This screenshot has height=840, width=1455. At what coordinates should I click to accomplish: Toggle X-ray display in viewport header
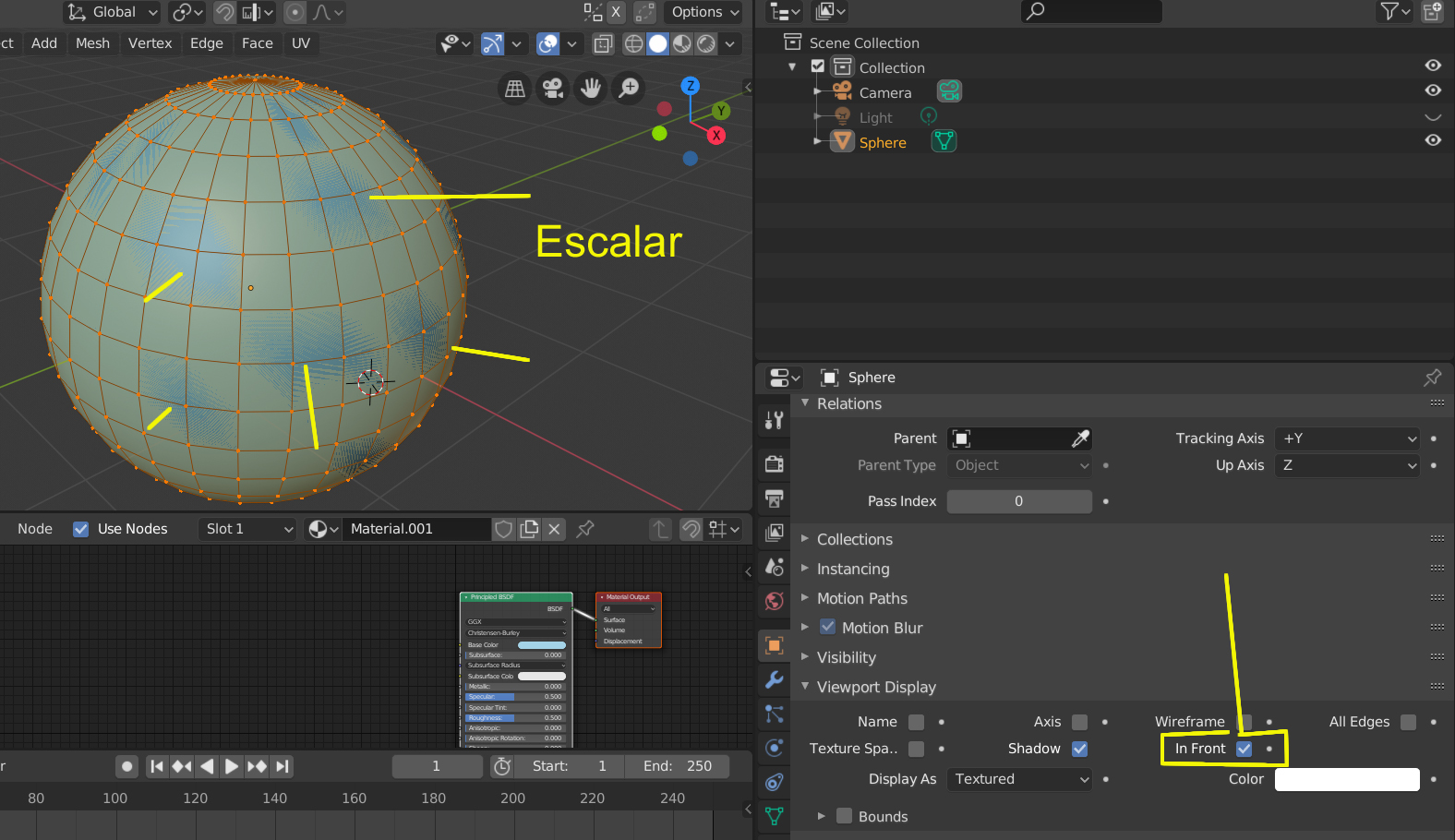[603, 43]
